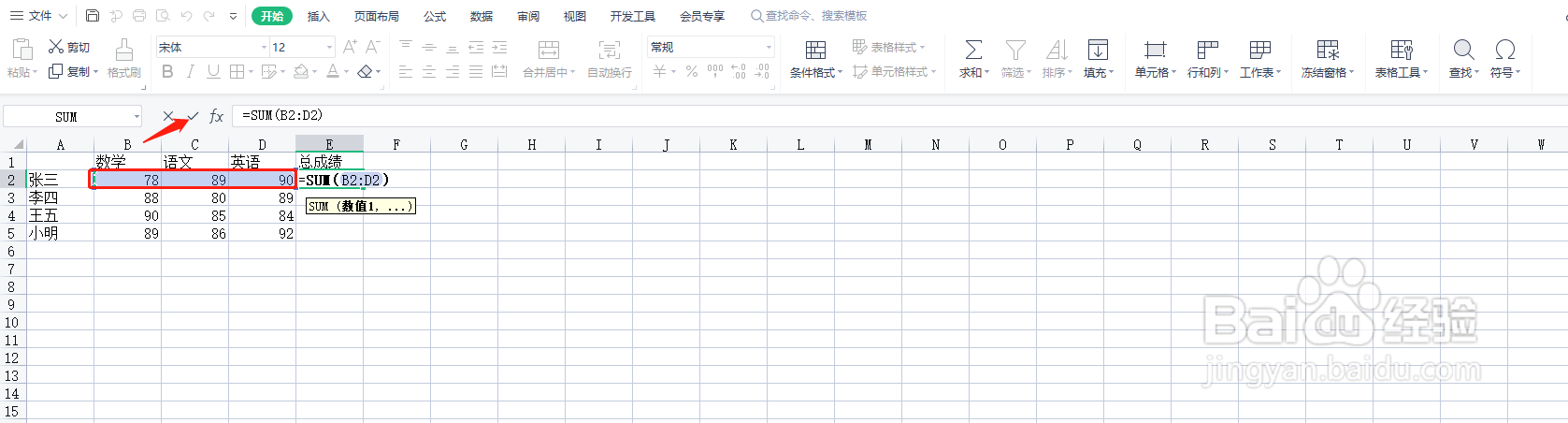Toggle Underline formatting
This screenshot has height=423, width=1568.
[213, 71]
